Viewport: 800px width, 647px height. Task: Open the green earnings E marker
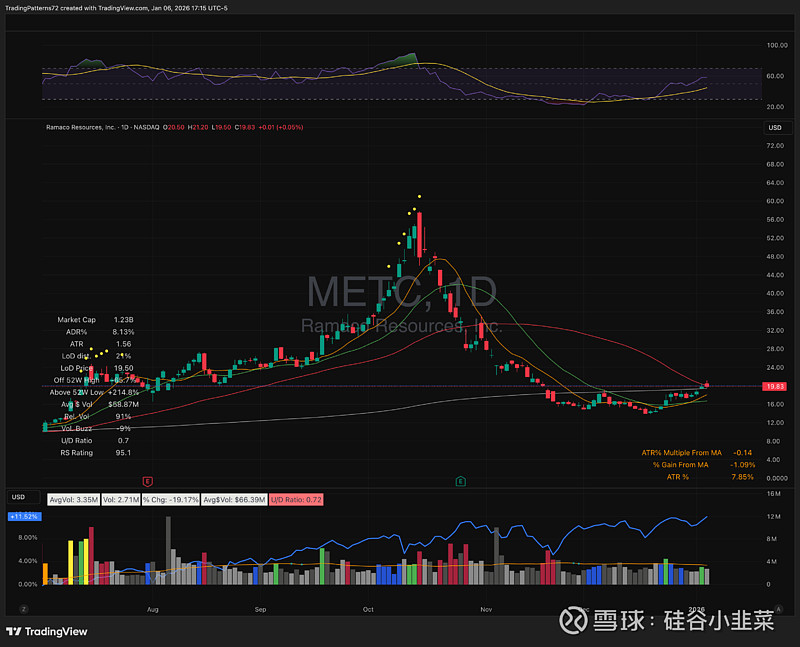[460, 481]
